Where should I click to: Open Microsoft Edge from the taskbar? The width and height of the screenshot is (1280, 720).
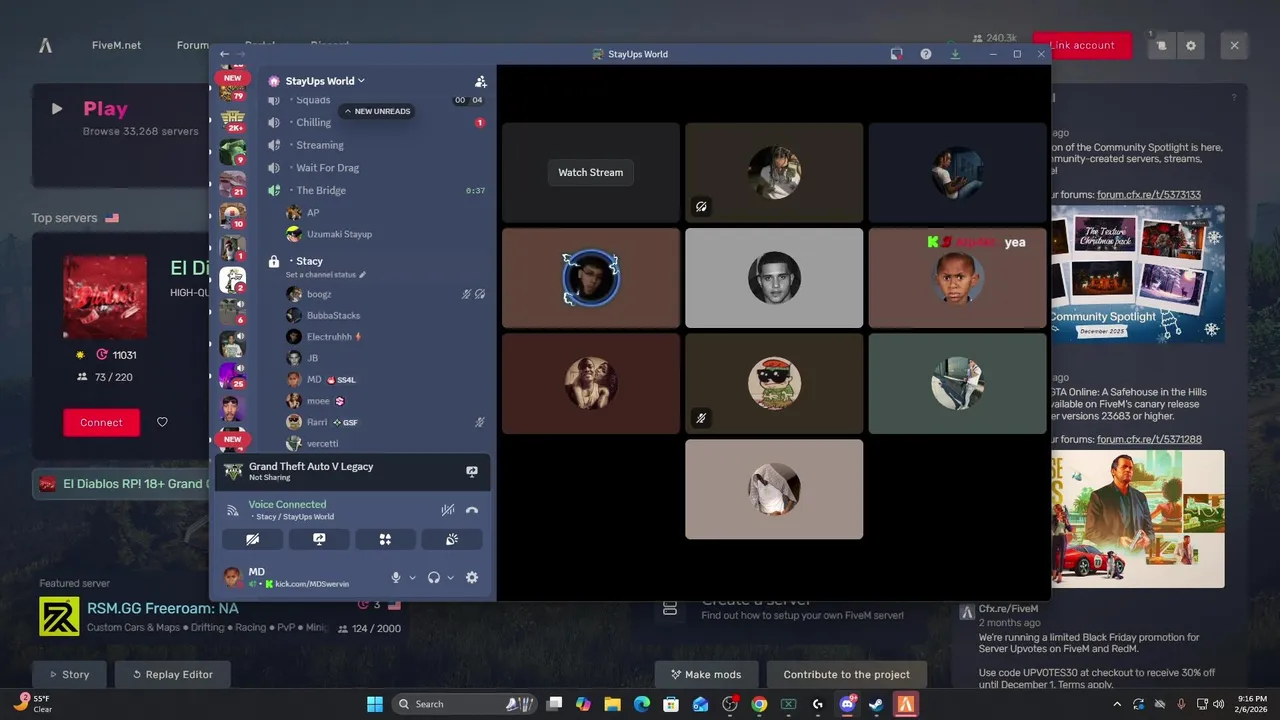[642, 704]
